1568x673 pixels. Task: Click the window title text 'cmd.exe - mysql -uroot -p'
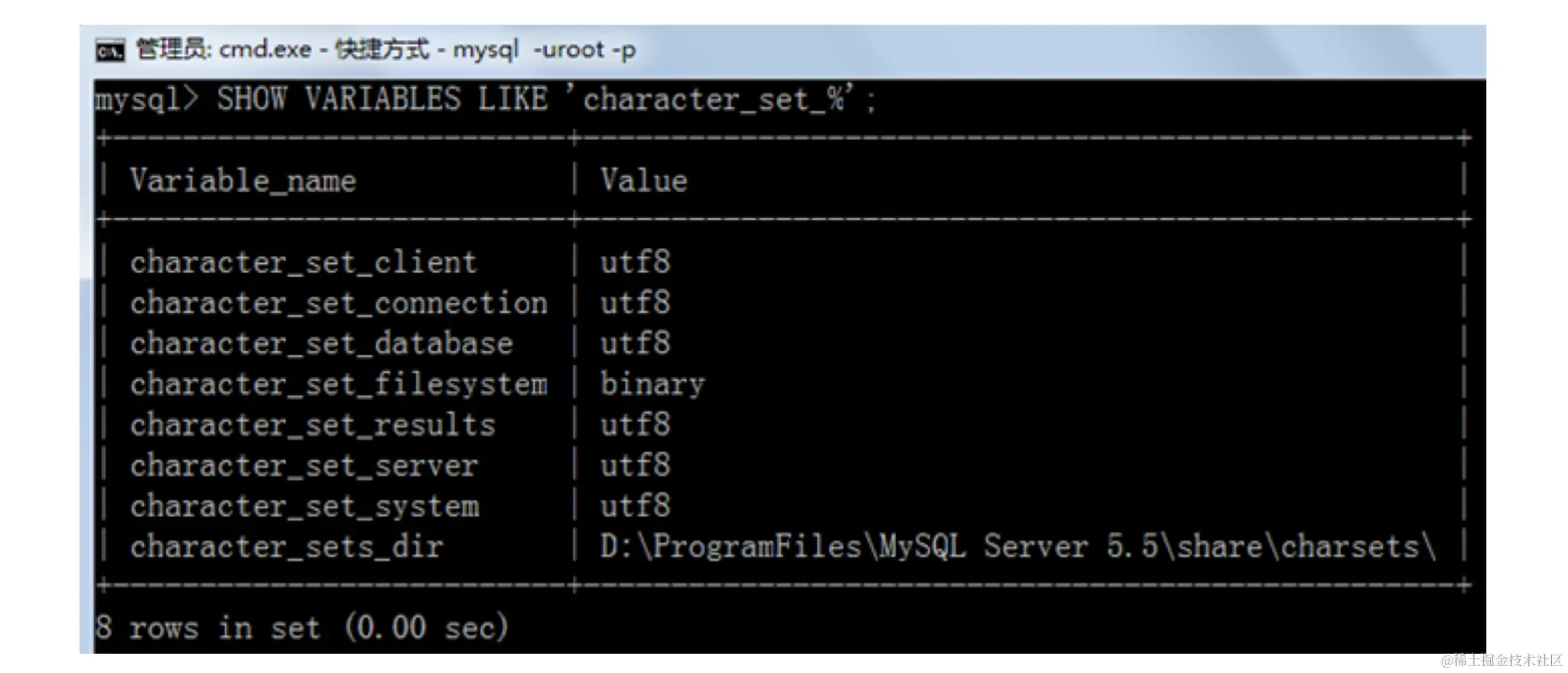point(385,50)
